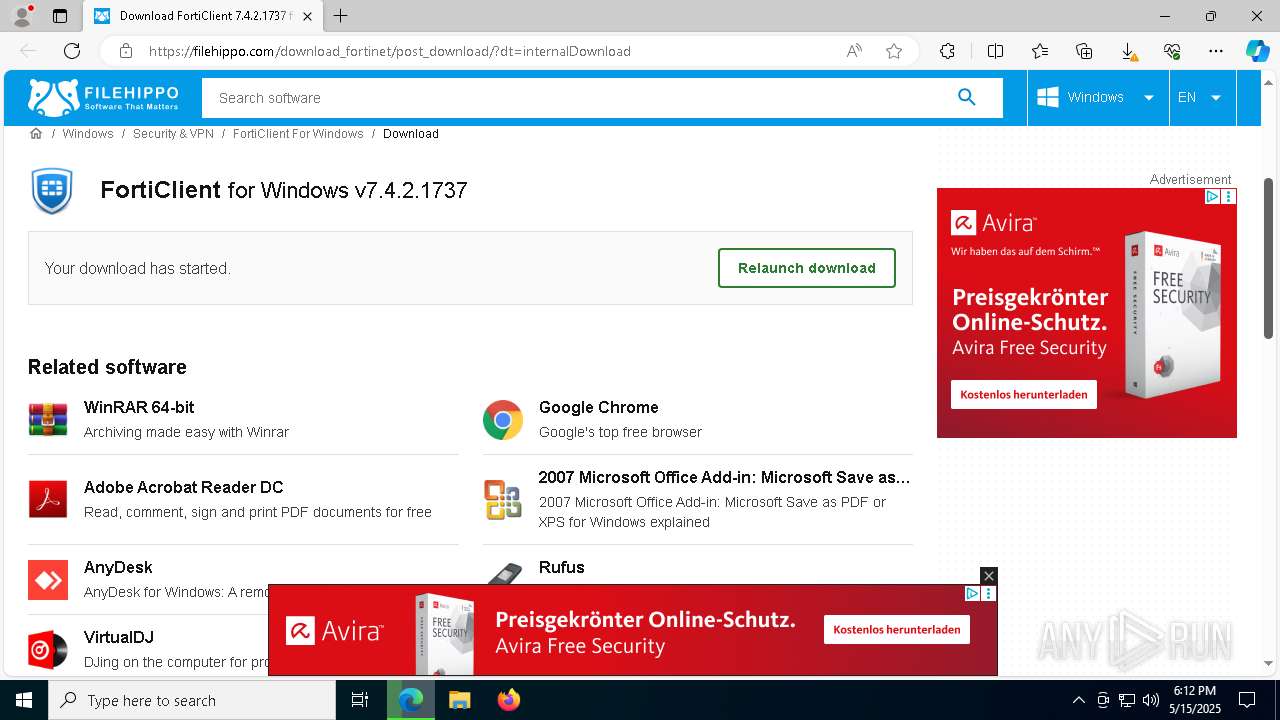Toggle split screen view icon
1280x720 pixels.
(x=995, y=51)
